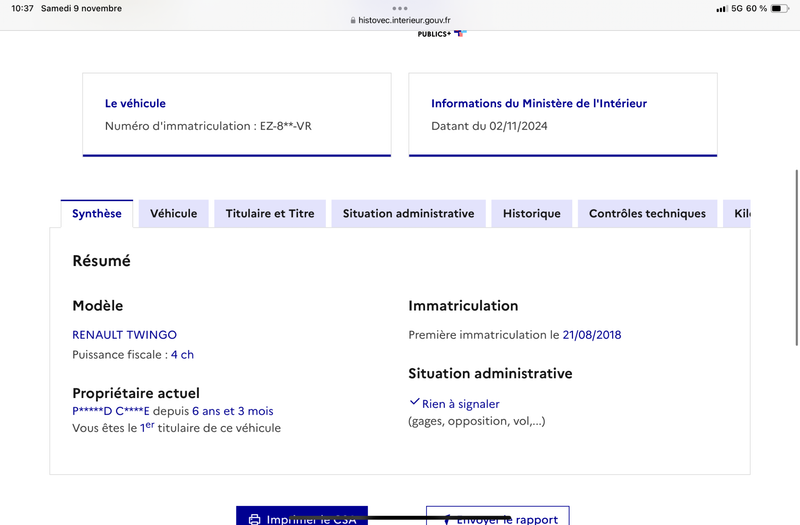Open the Synthèse tab
800x525 pixels.
pos(96,213)
